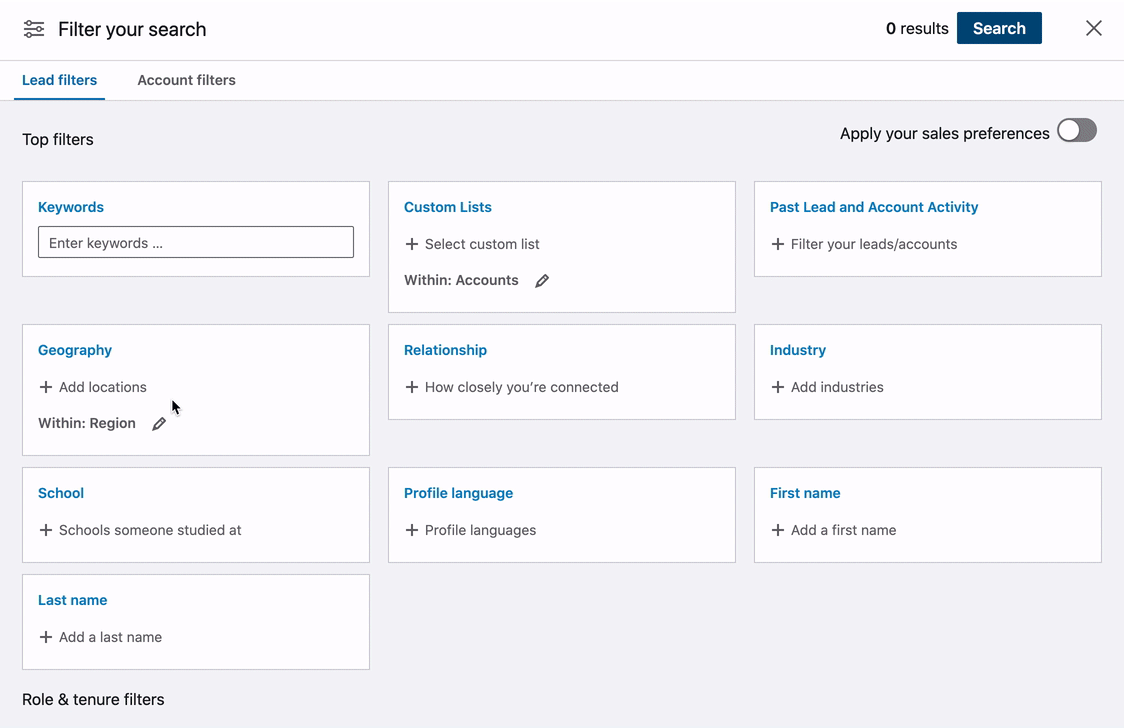Click the Enter keywords input field
Image resolution: width=1124 pixels, height=728 pixels.
point(196,242)
